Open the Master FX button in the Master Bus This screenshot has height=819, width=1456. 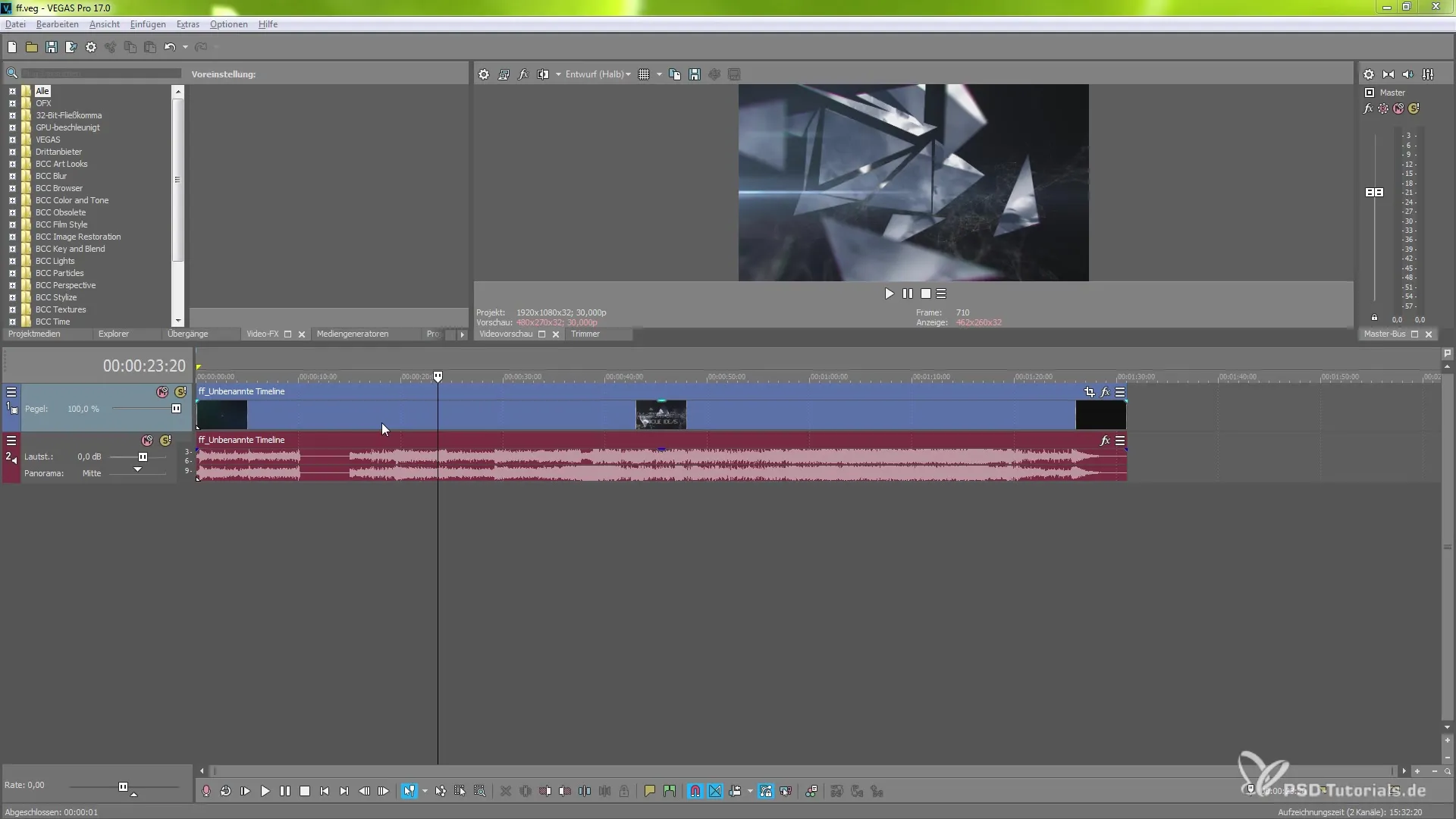[x=1368, y=108]
